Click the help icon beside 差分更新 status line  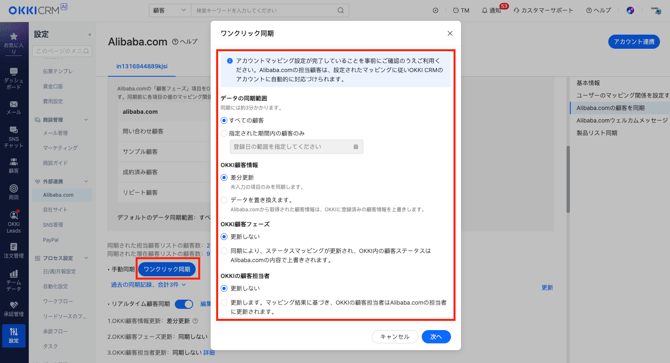pos(195,321)
